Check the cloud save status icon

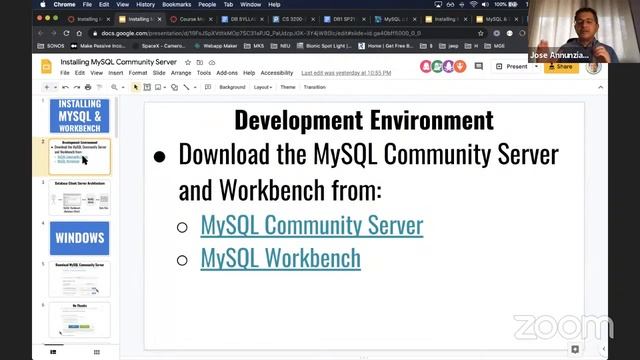pos(212,62)
